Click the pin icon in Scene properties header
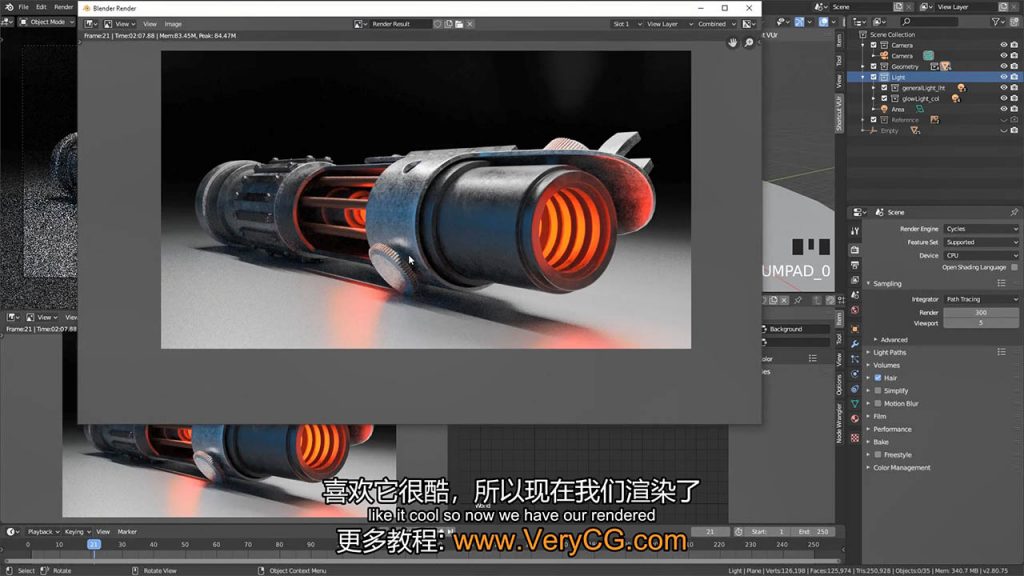1024x576 pixels. click(x=1014, y=212)
